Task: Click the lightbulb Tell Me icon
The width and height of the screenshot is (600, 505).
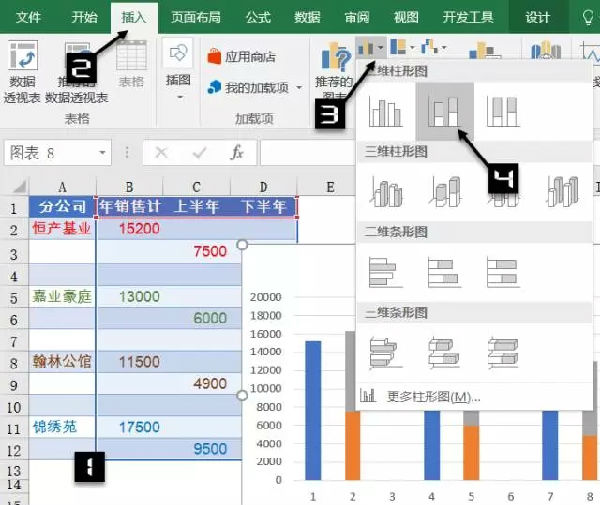Action: point(588,17)
